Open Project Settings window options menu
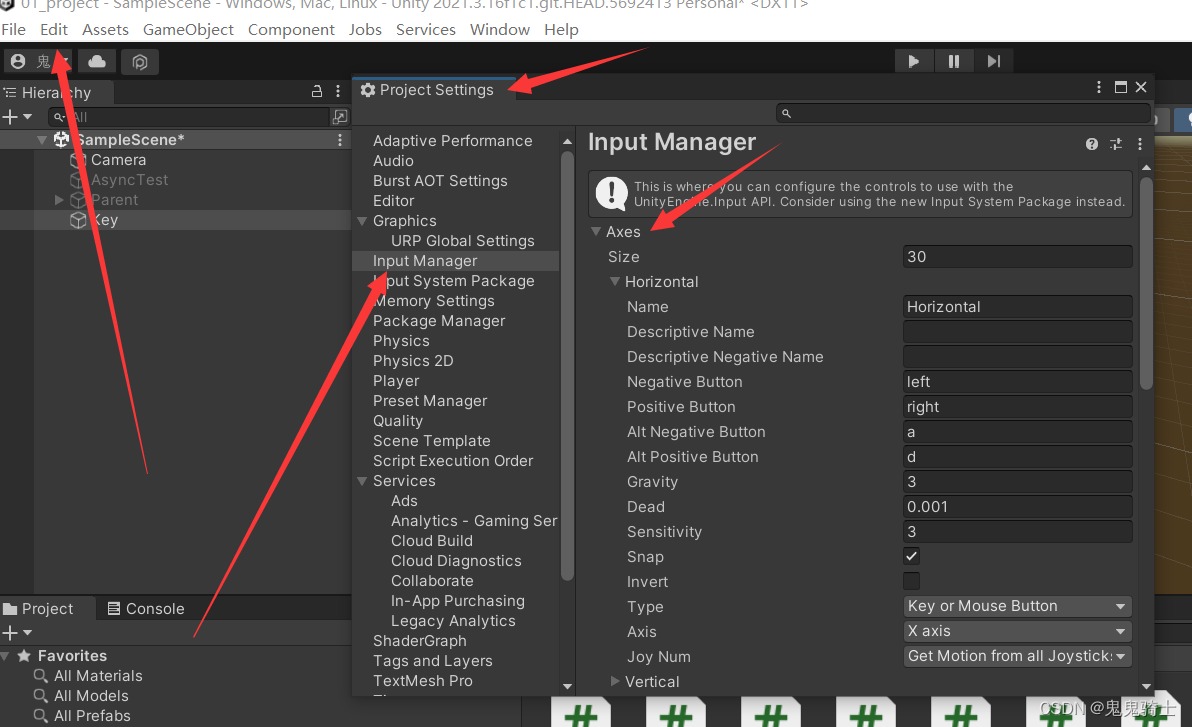The height and width of the screenshot is (727, 1192). tap(1098, 87)
